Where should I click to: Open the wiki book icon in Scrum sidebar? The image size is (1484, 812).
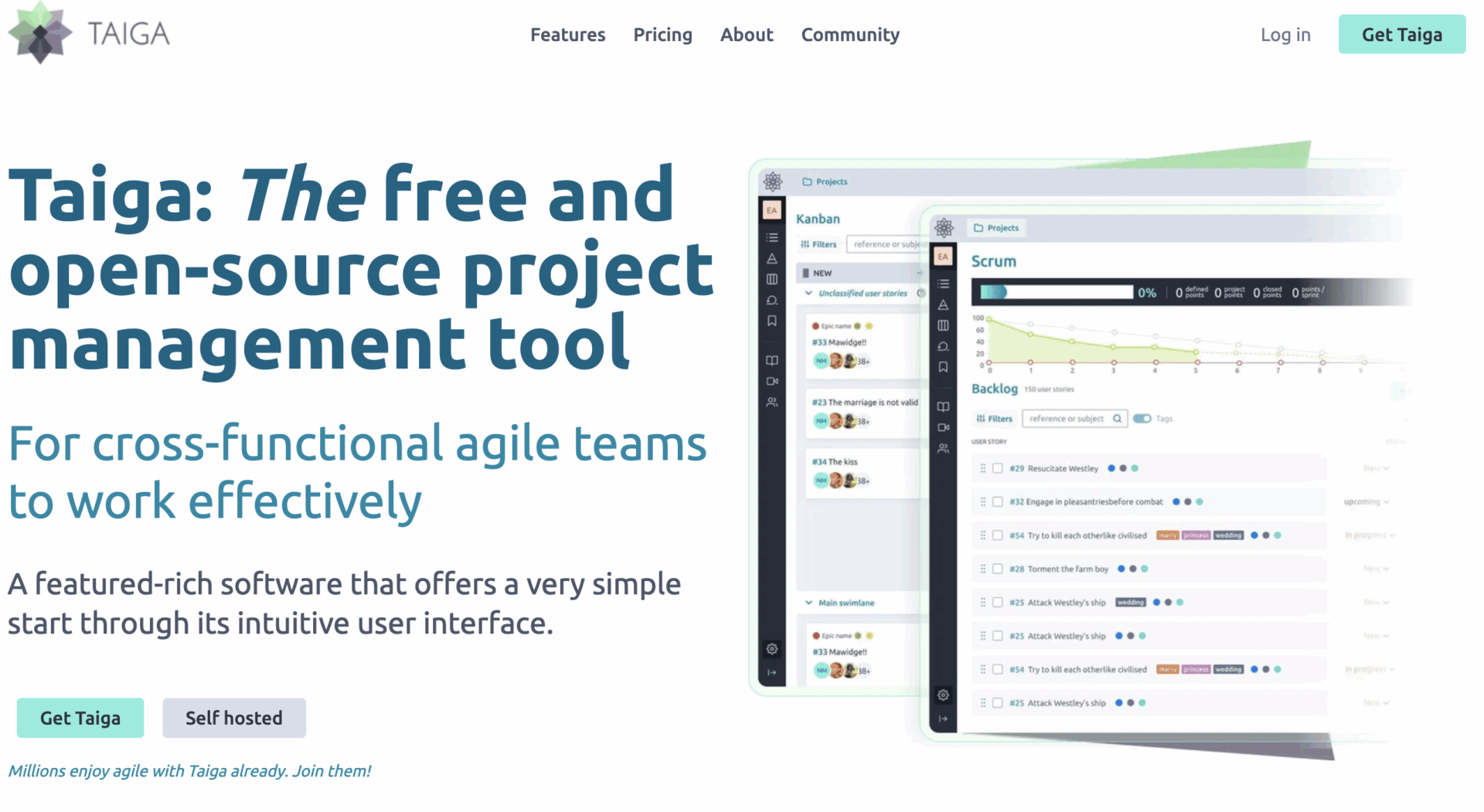(x=943, y=406)
